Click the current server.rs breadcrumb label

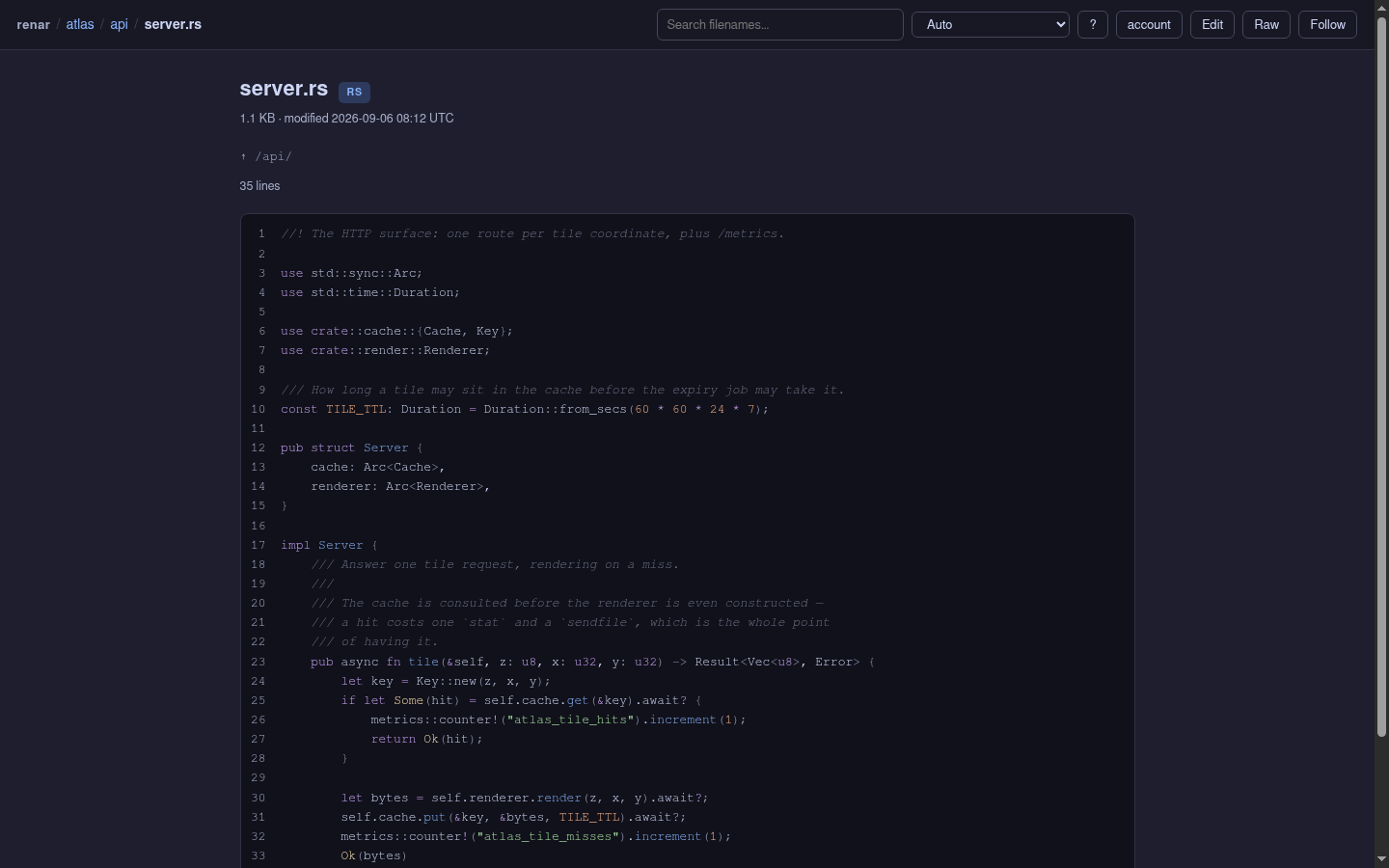click(173, 24)
